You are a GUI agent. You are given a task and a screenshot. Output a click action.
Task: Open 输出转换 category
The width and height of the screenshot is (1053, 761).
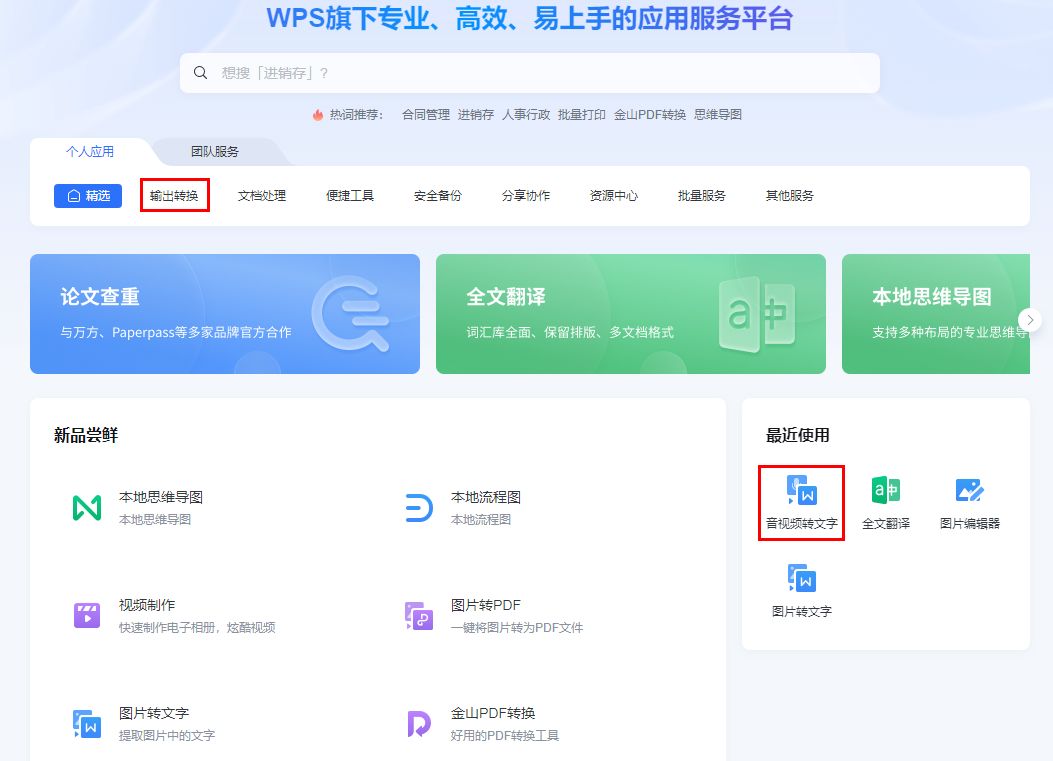click(175, 195)
